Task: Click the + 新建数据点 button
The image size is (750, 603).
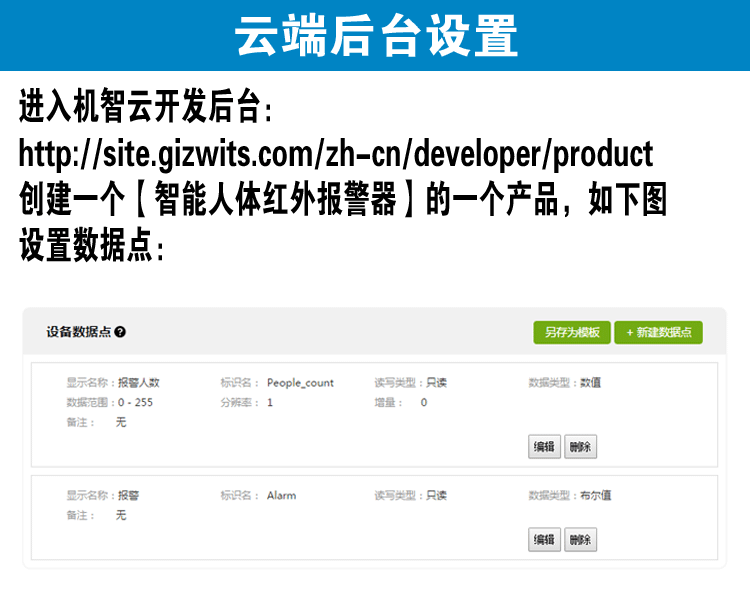Action: pos(659,332)
